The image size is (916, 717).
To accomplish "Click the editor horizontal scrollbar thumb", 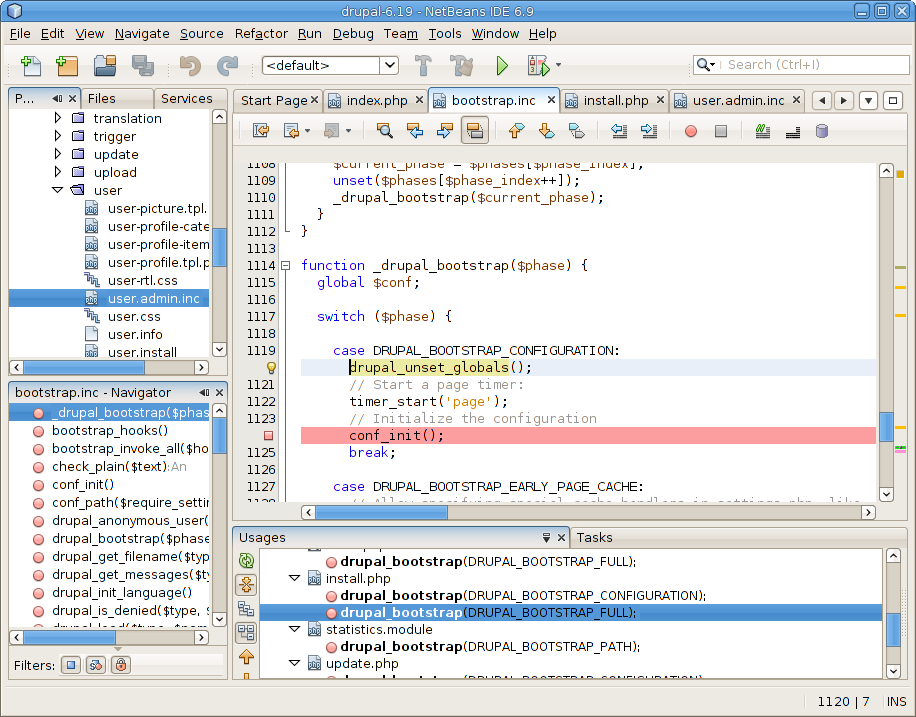I will (381, 512).
